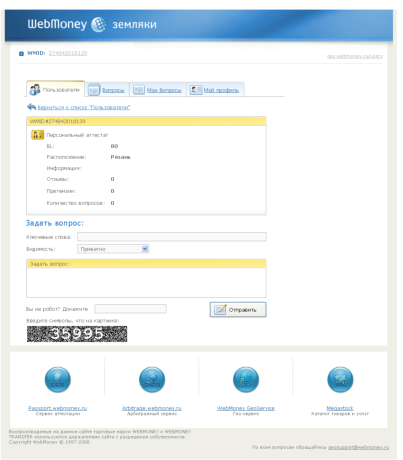Viewport: 403px width, 460px height.
Task: Click geosupport@webmoney.ru email link
Action: click(358, 447)
